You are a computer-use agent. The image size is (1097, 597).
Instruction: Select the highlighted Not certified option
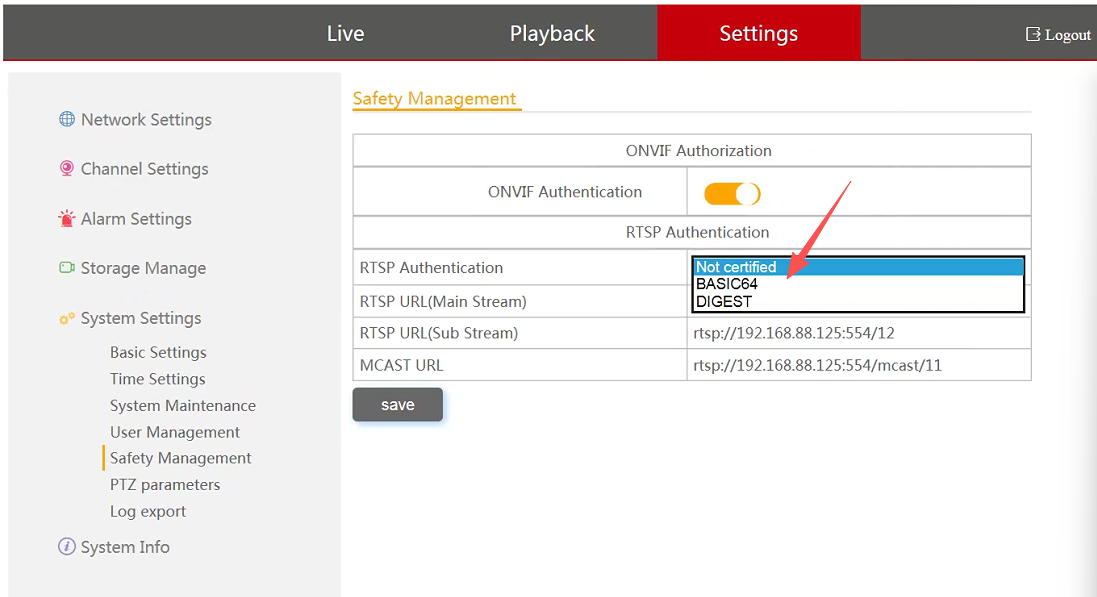tap(736, 267)
